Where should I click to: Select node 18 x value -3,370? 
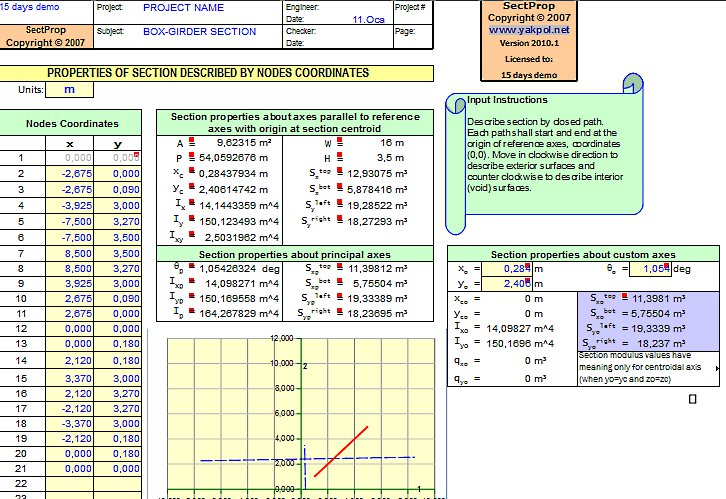(70, 424)
